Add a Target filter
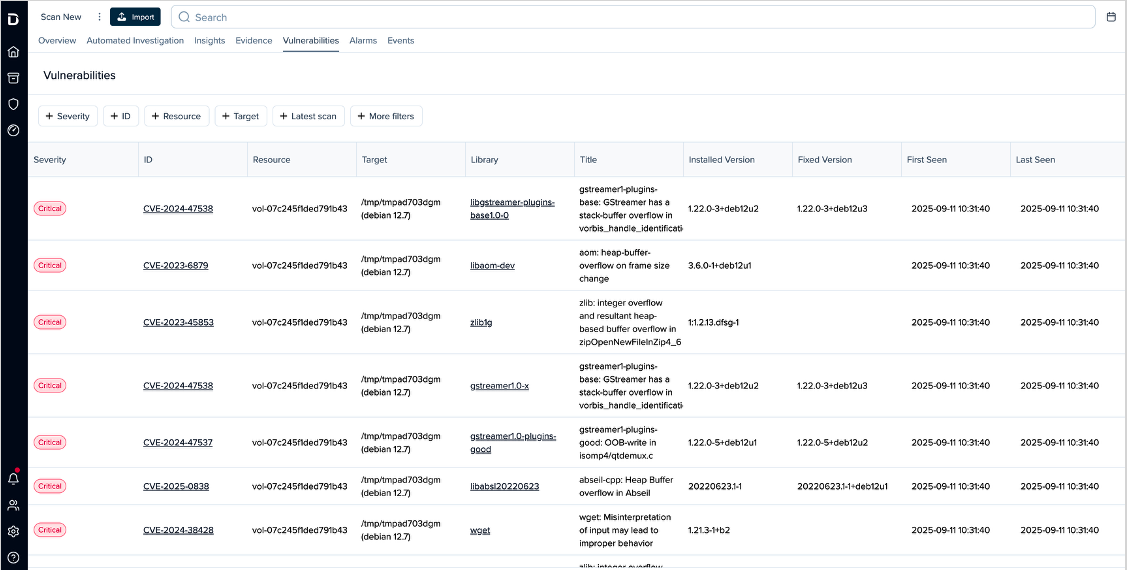The height and width of the screenshot is (570, 1127). point(241,116)
